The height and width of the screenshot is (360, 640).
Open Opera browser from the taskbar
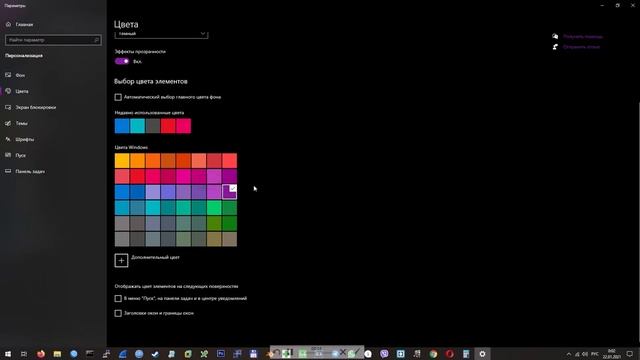449,354
